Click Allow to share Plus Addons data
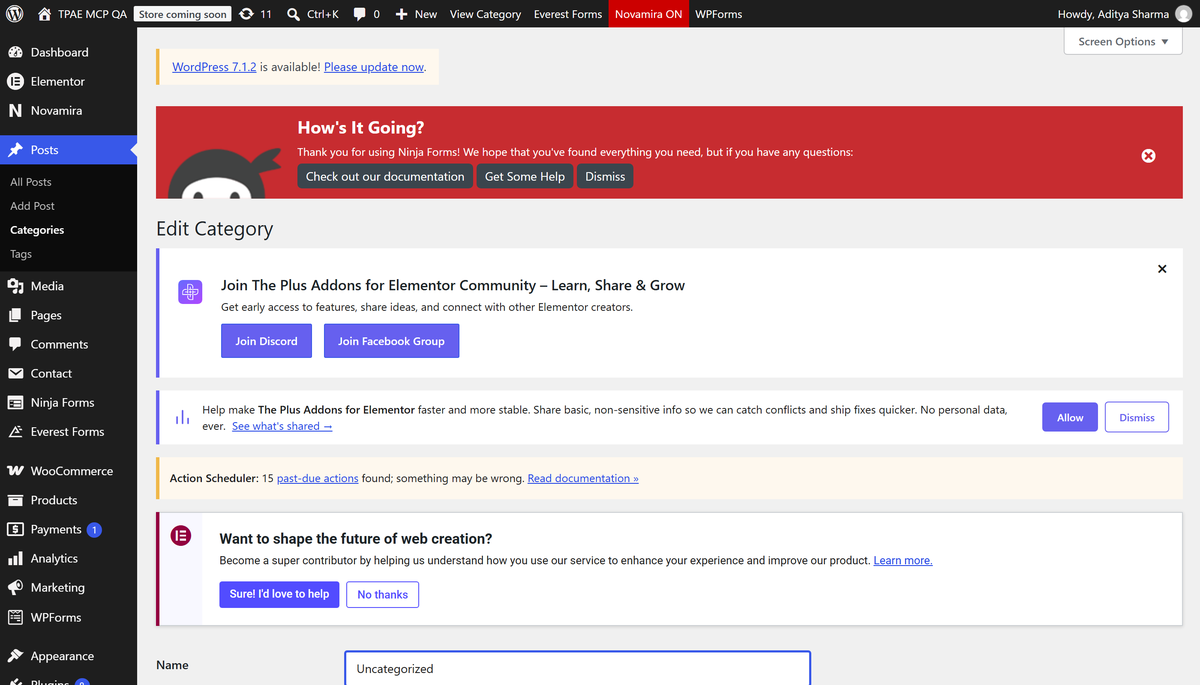The width and height of the screenshot is (1200, 685). click(x=1070, y=418)
